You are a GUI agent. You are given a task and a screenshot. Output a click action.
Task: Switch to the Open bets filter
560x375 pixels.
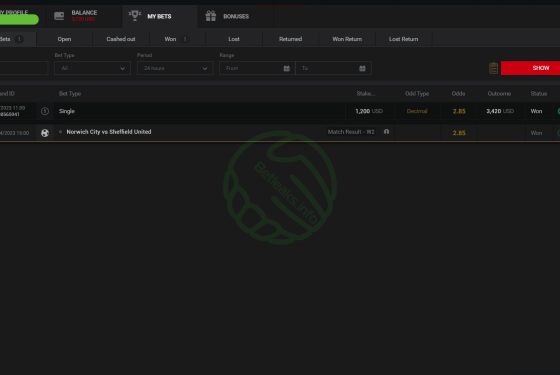(x=64, y=39)
